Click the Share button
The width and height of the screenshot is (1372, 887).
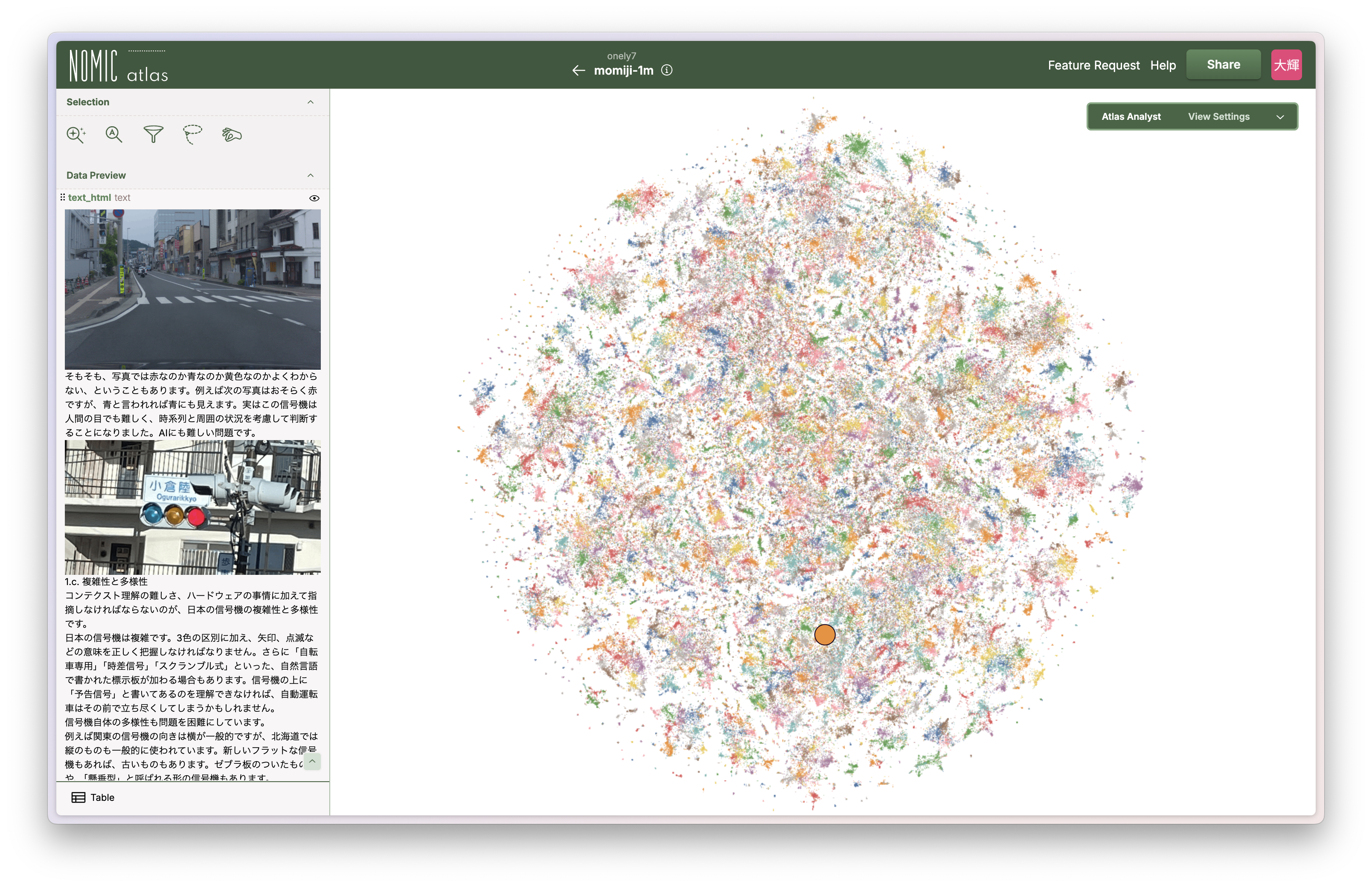pyautogui.click(x=1224, y=64)
